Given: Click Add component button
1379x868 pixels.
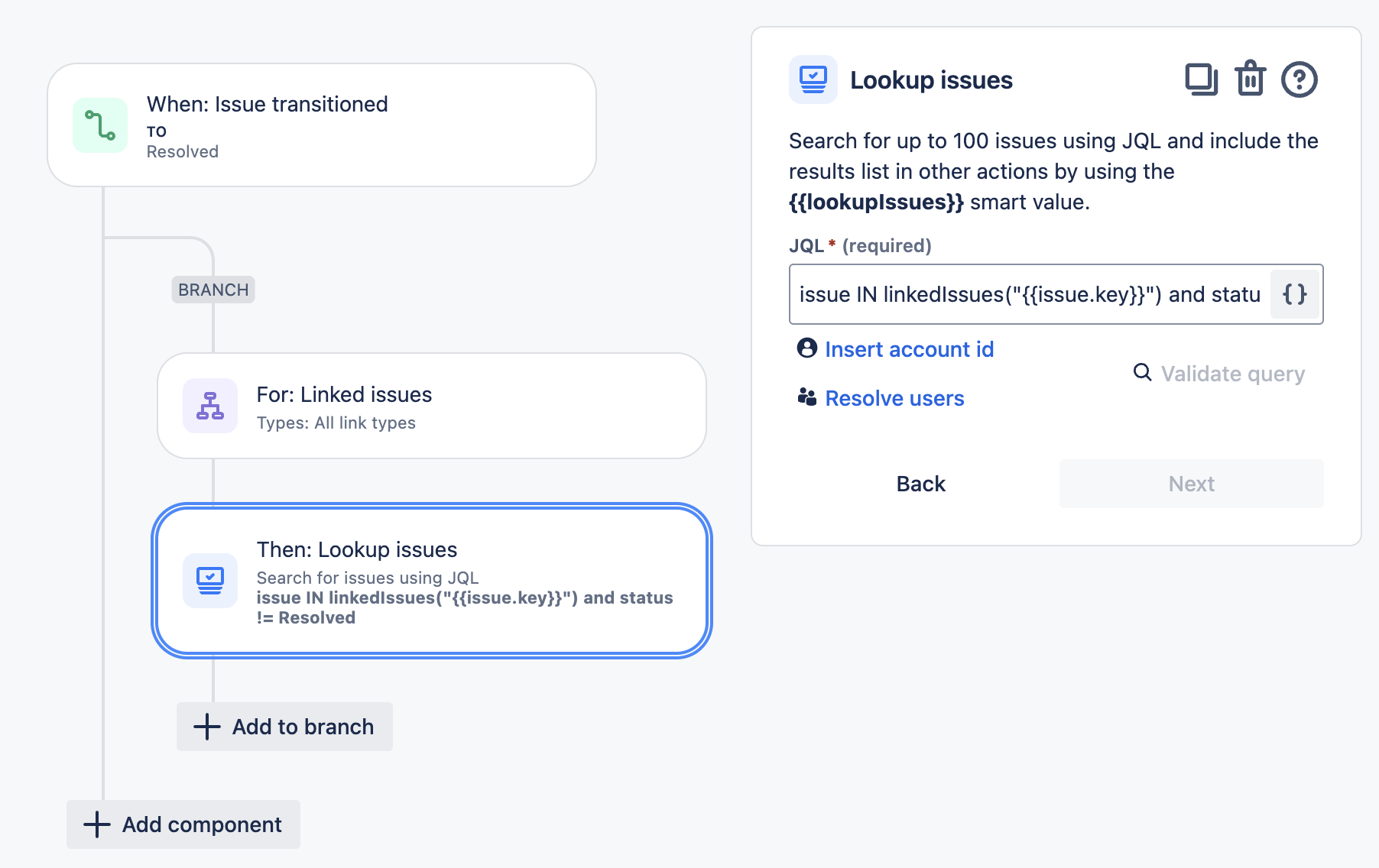Looking at the screenshot, I should [x=183, y=824].
